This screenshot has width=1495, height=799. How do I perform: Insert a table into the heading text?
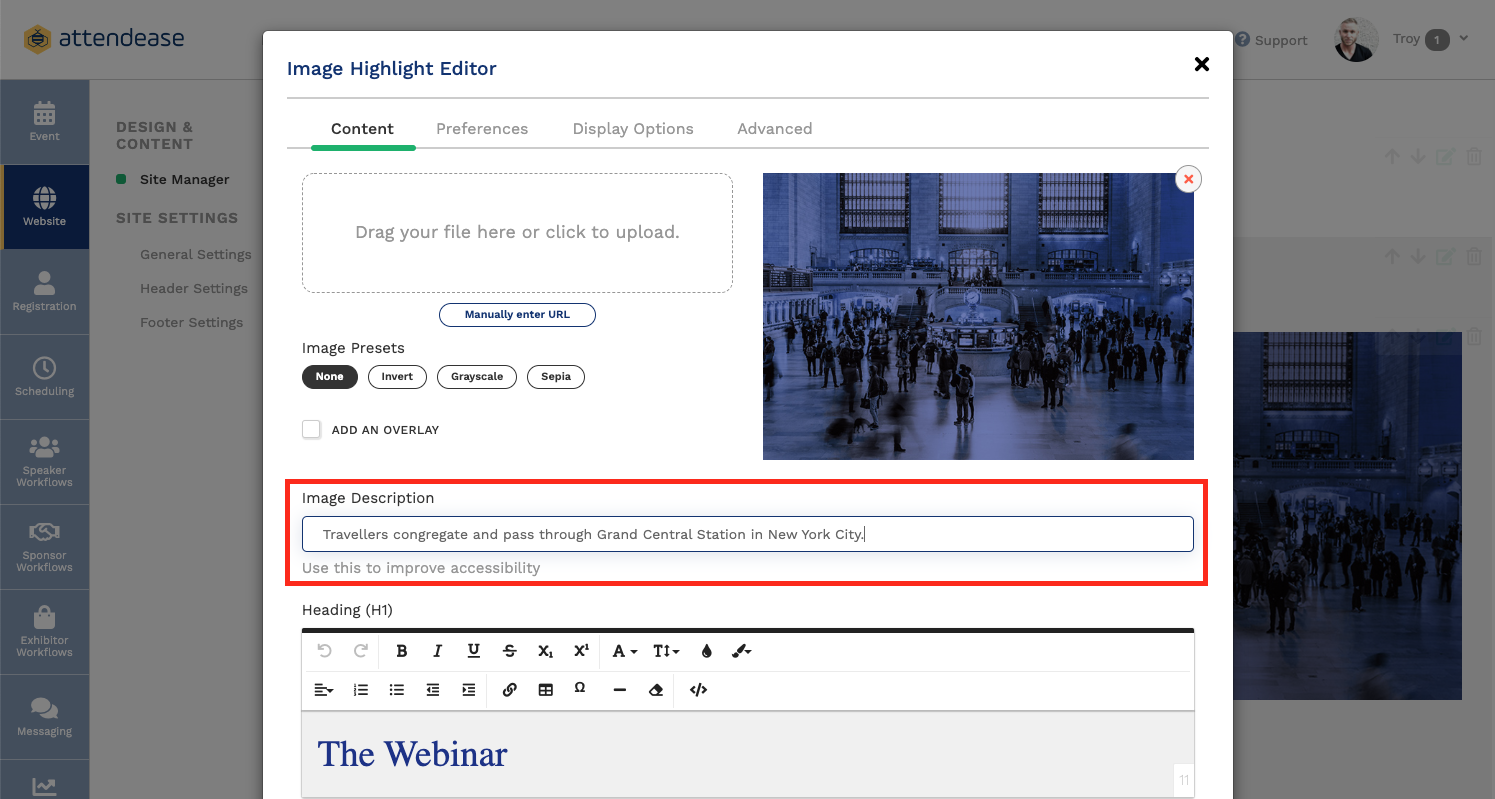[545, 690]
